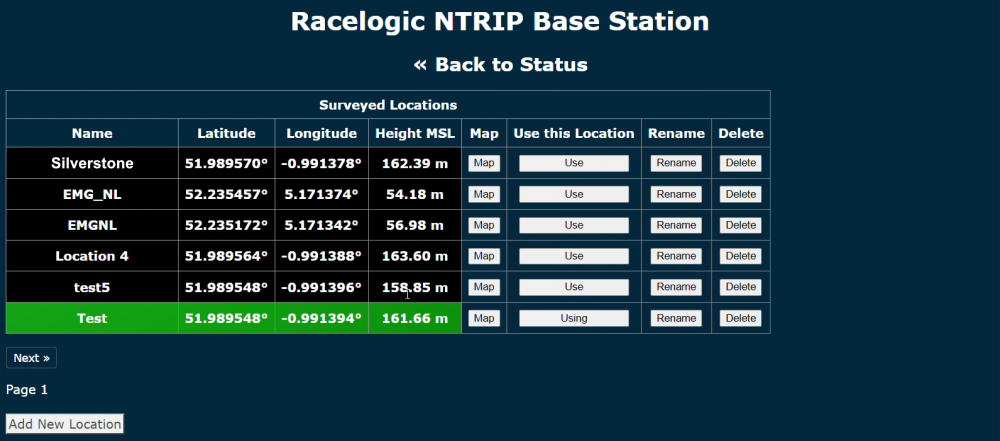Rename the Silverstone location
Screen dimensions: 1000x441
pos(676,163)
